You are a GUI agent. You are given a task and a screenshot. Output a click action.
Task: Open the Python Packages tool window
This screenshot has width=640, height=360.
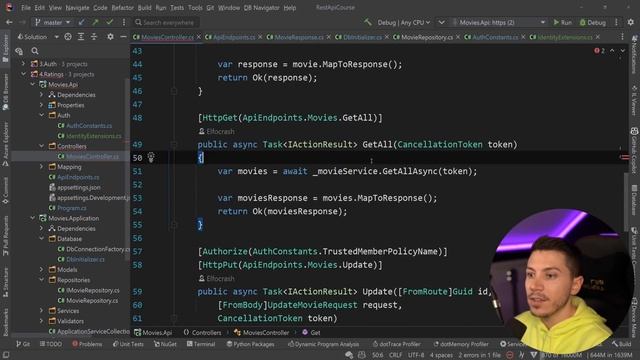click(x=251, y=344)
